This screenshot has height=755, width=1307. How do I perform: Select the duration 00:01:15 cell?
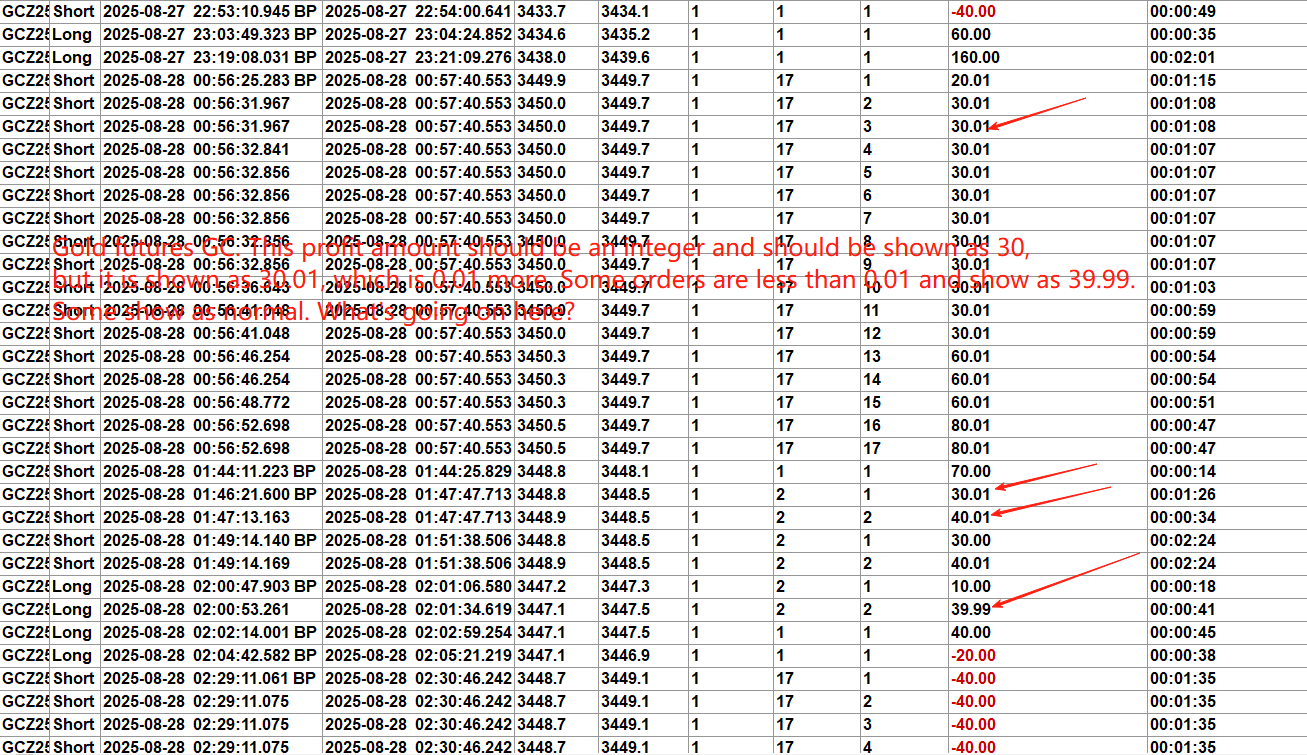click(x=1226, y=80)
